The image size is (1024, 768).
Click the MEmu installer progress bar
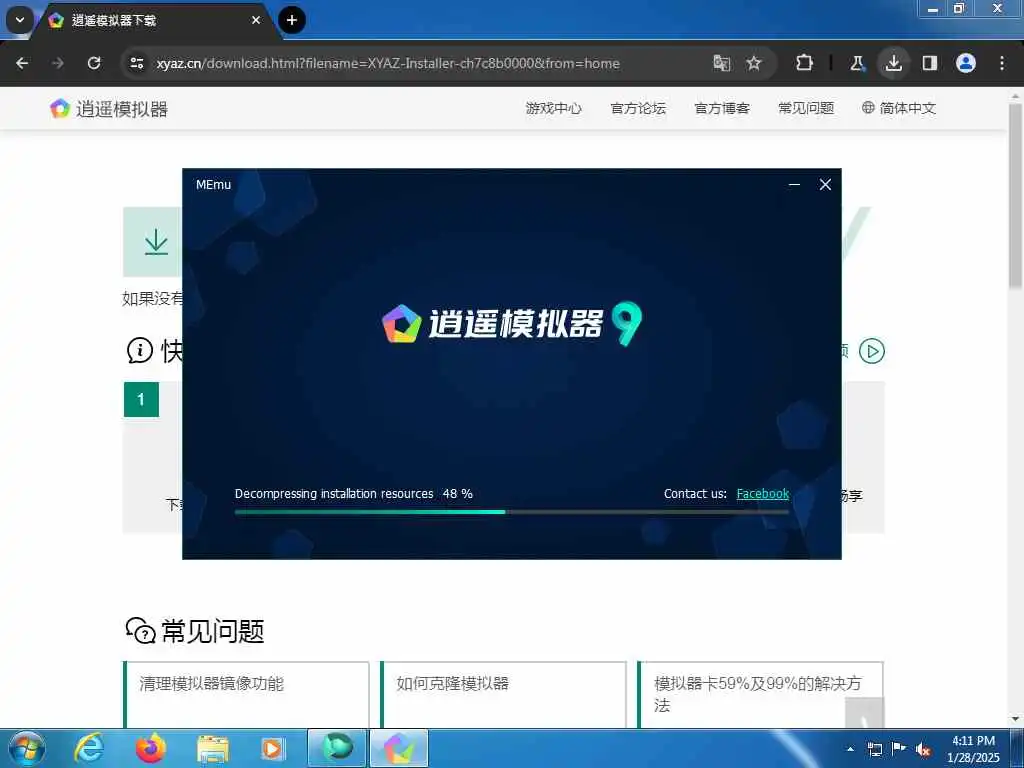(512, 512)
